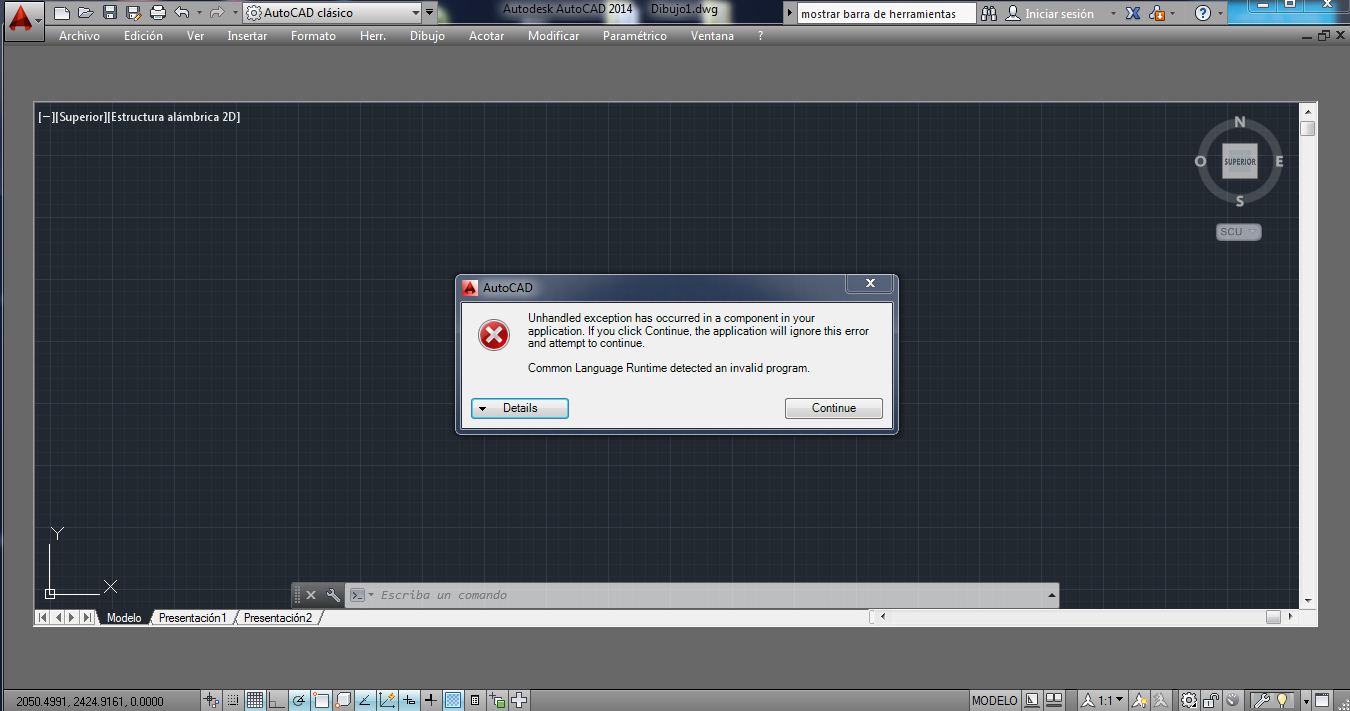Undo the last action
Viewport: 1350px width, 711px height.
click(181, 13)
